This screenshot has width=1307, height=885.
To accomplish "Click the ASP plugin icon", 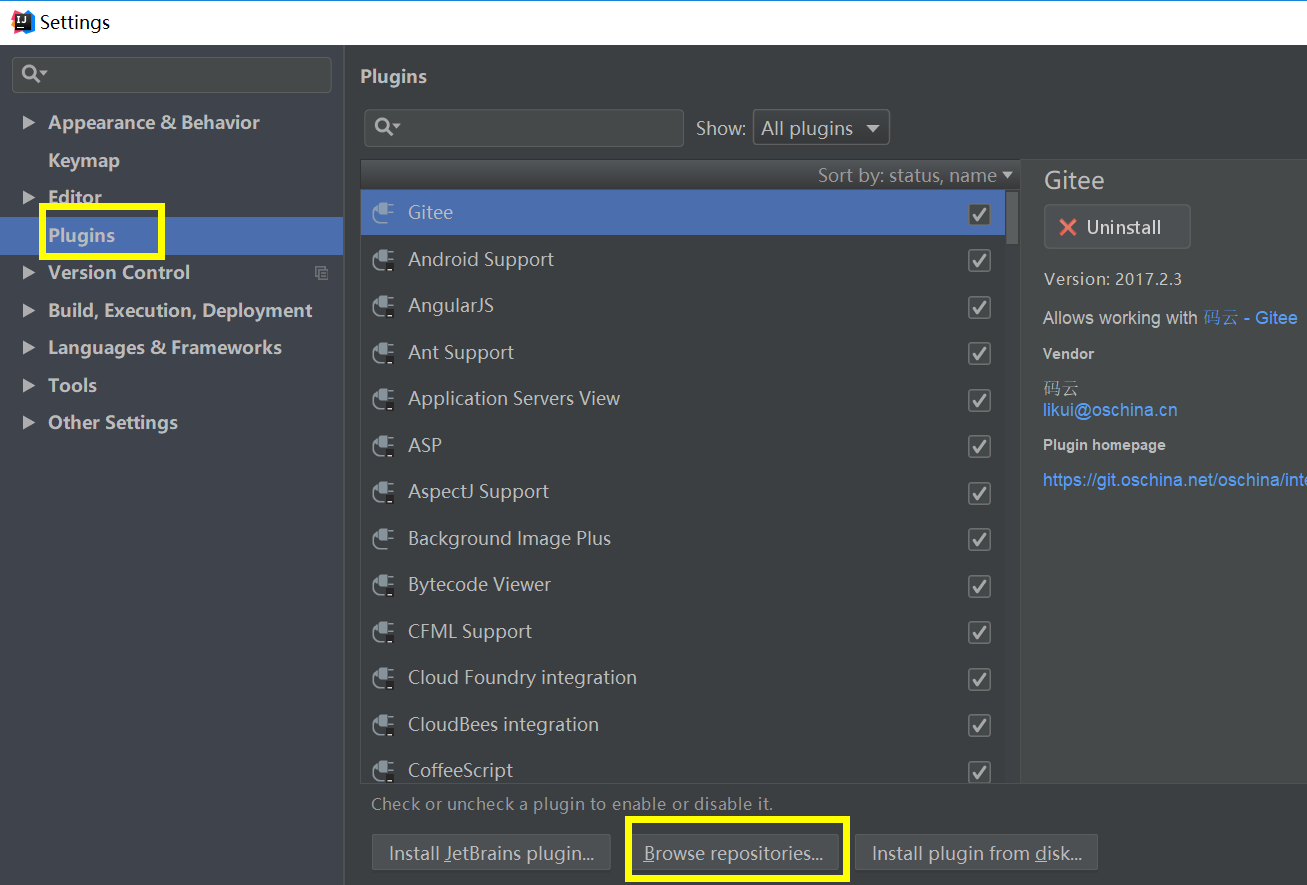I will click(x=383, y=446).
